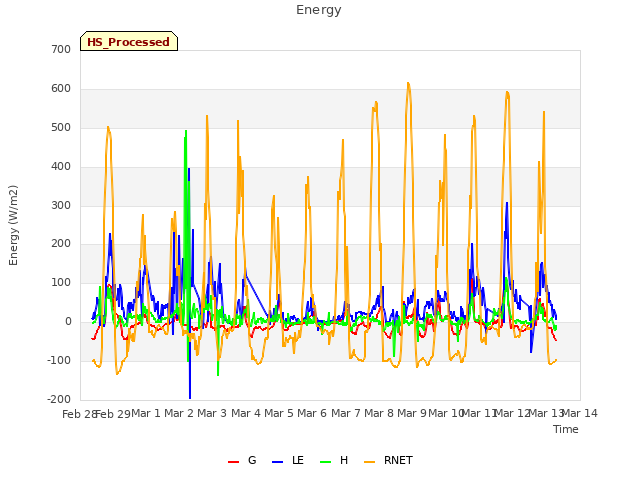Click the blue LE legend color marker
Viewport: 640px width, 480px height.
point(277,462)
